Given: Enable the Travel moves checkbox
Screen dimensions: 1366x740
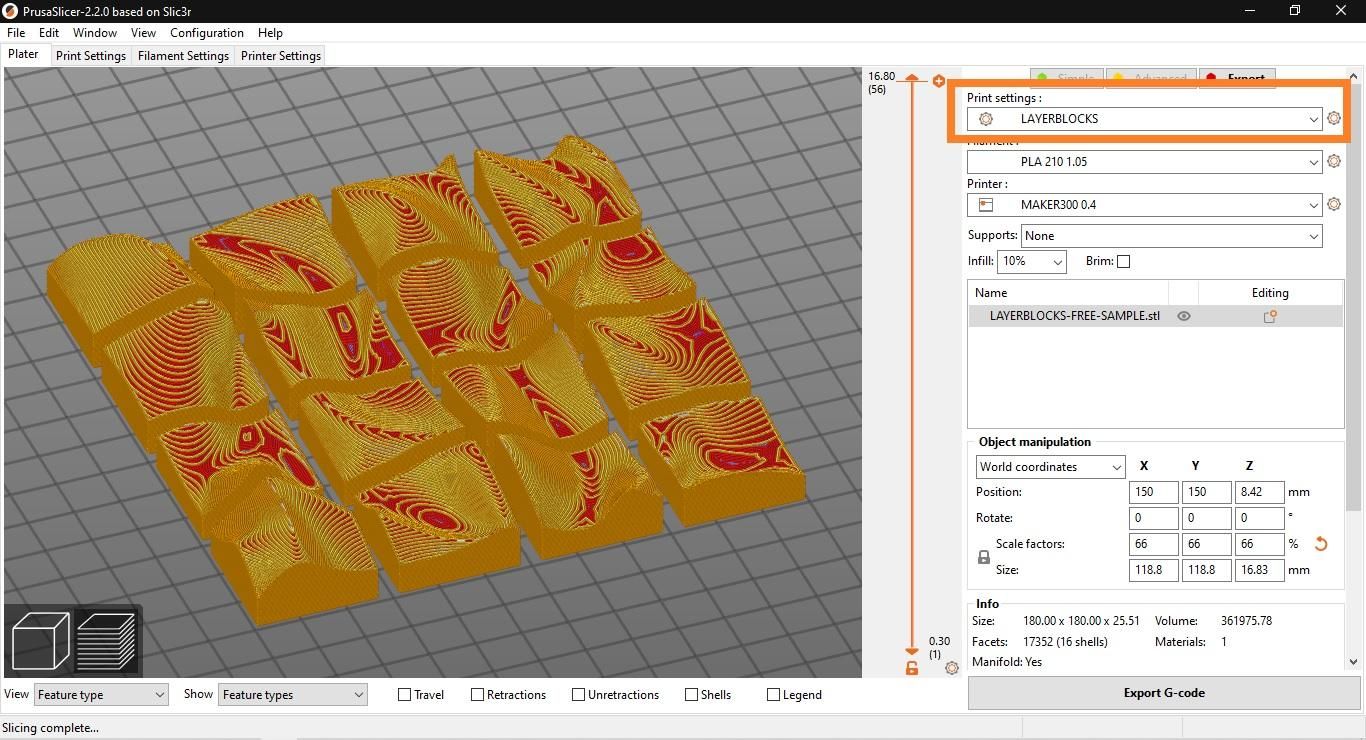Looking at the screenshot, I should pyautogui.click(x=404, y=694).
